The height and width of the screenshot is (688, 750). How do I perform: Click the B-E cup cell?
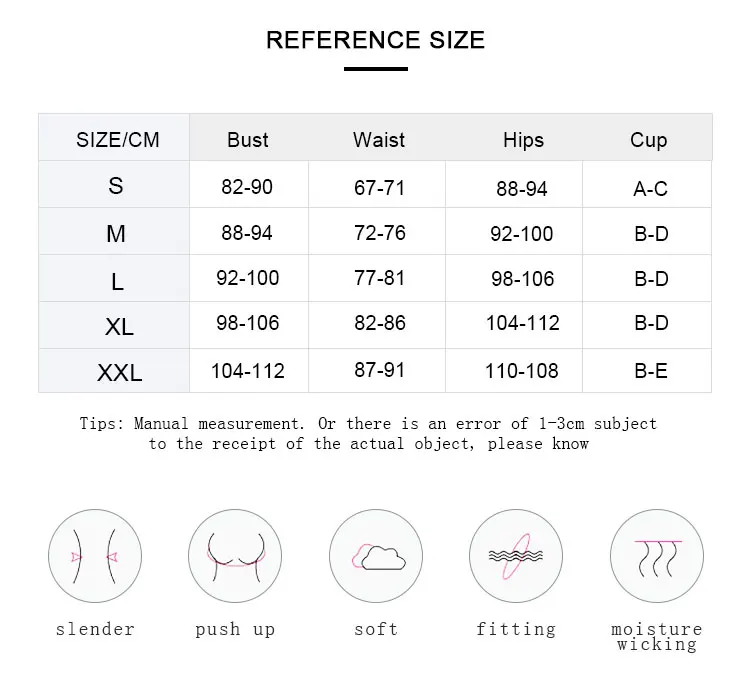tap(651, 371)
